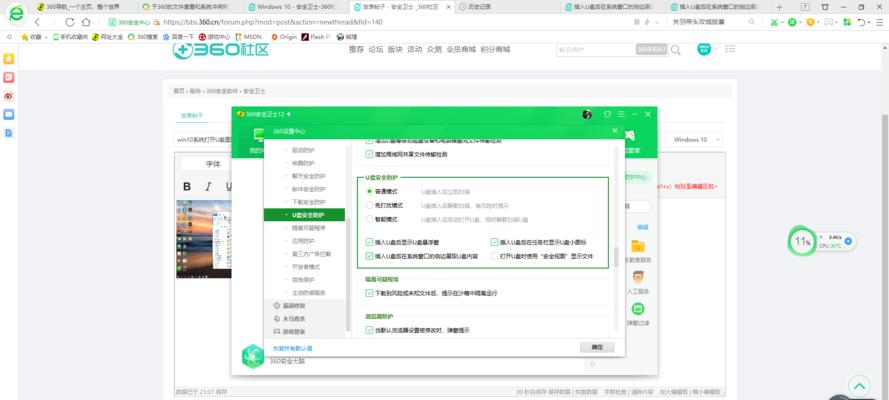Expand the undo-closed-tab dropdown arrow
This screenshot has width=889, height=400.
[x=869, y=22]
